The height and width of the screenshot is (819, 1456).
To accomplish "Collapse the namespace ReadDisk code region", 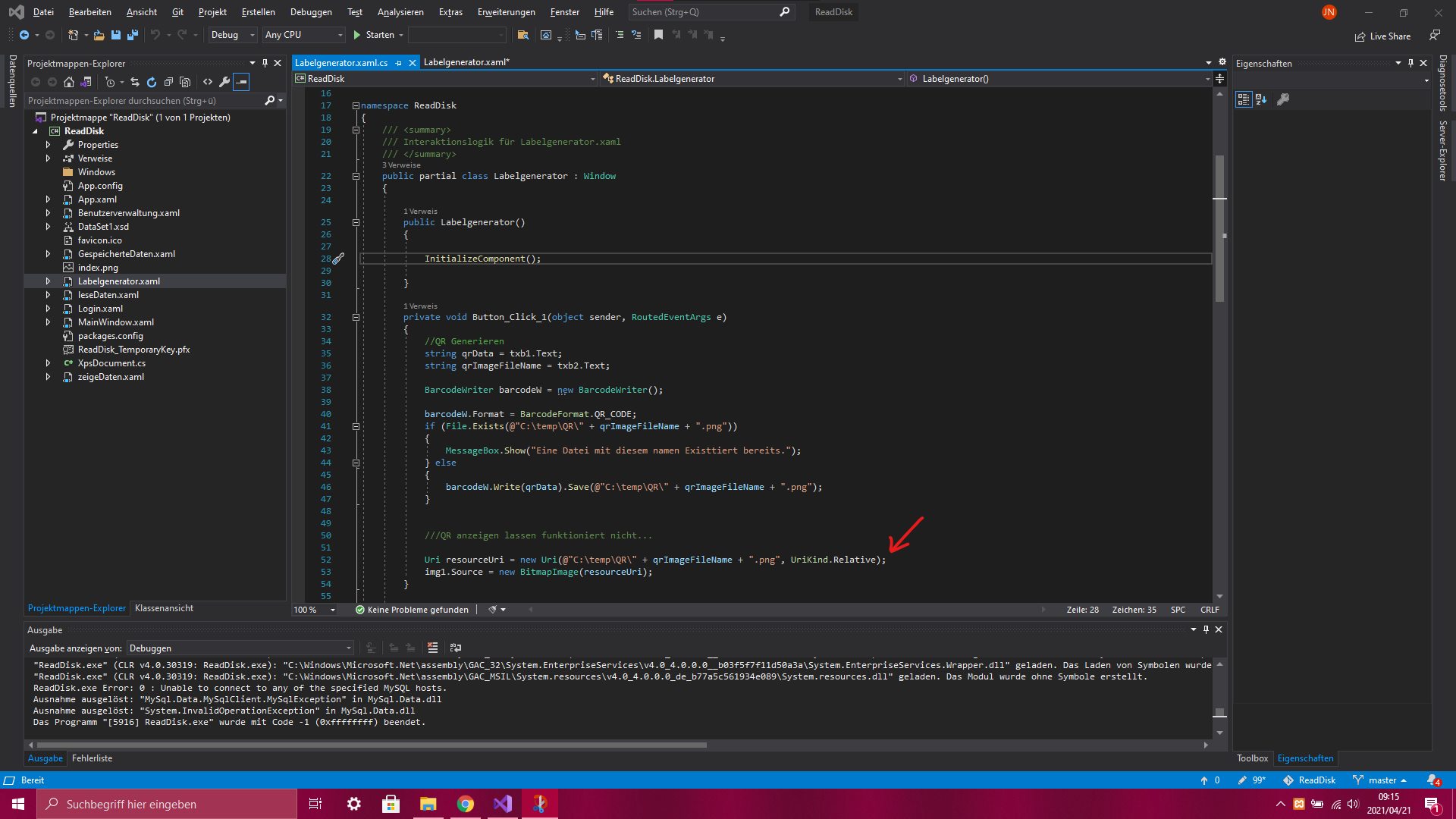I will (356, 105).
